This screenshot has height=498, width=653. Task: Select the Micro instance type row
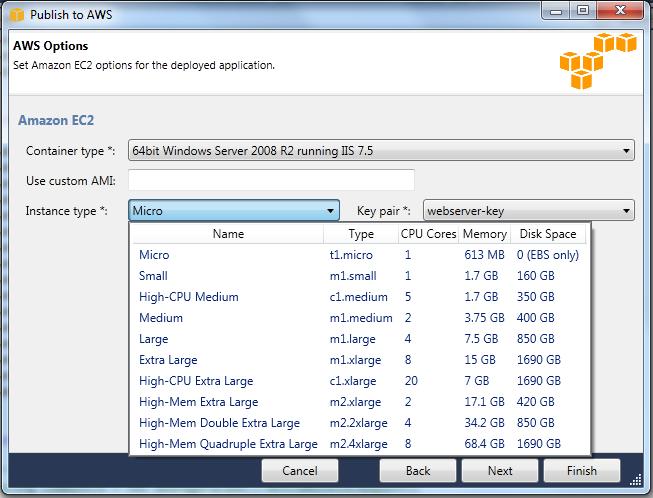[x=360, y=255]
